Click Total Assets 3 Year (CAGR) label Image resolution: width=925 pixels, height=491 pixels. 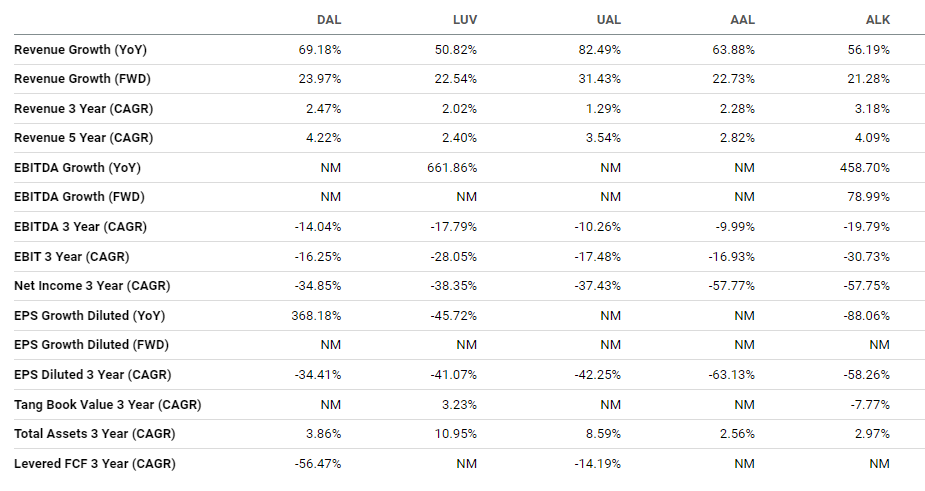tap(94, 434)
